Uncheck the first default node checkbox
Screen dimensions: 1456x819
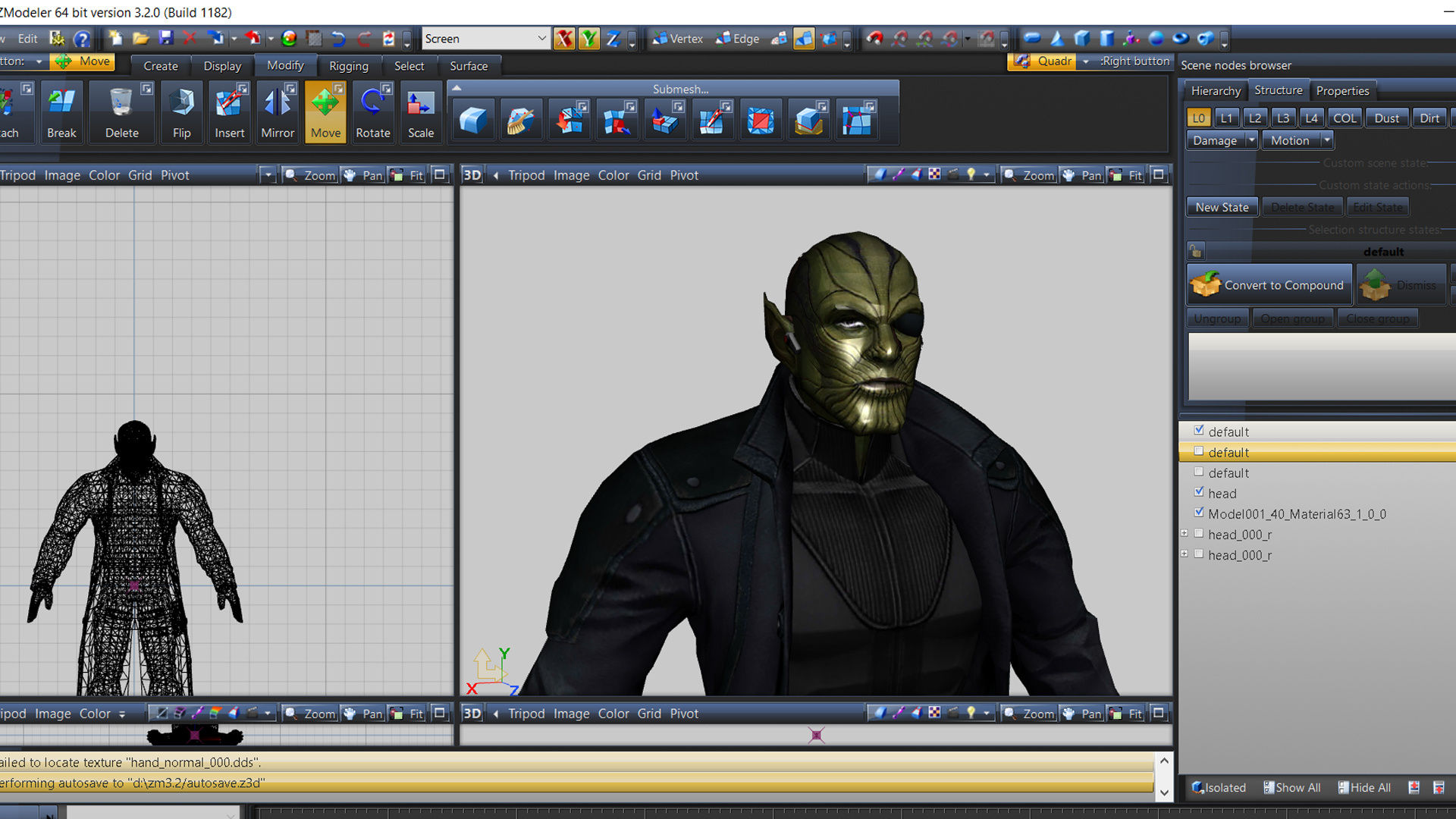(1199, 430)
